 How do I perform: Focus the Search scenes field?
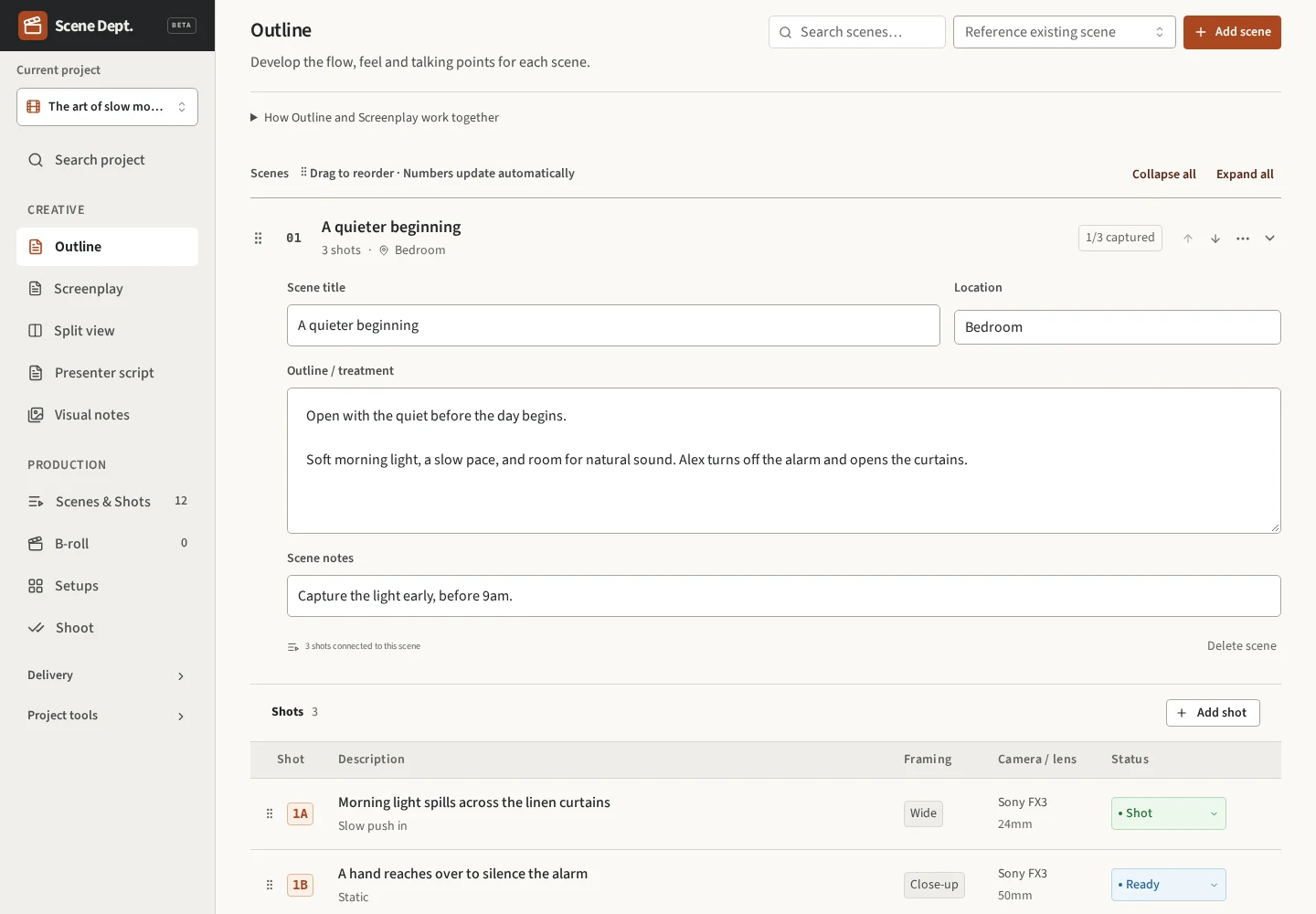click(857, 32)
